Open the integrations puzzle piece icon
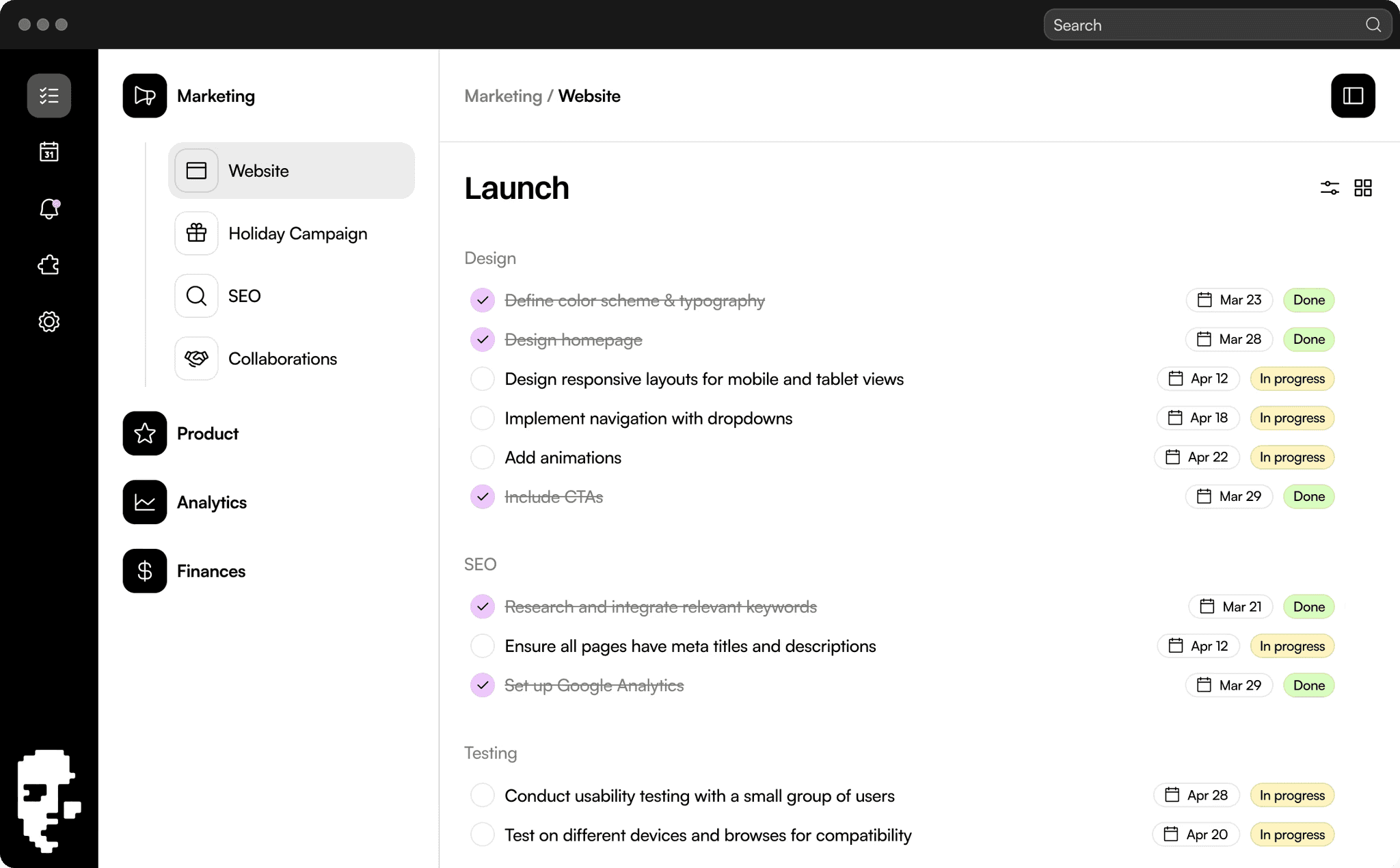Image resolution: width=1400 pixels, height=868 pixels. 49,265
